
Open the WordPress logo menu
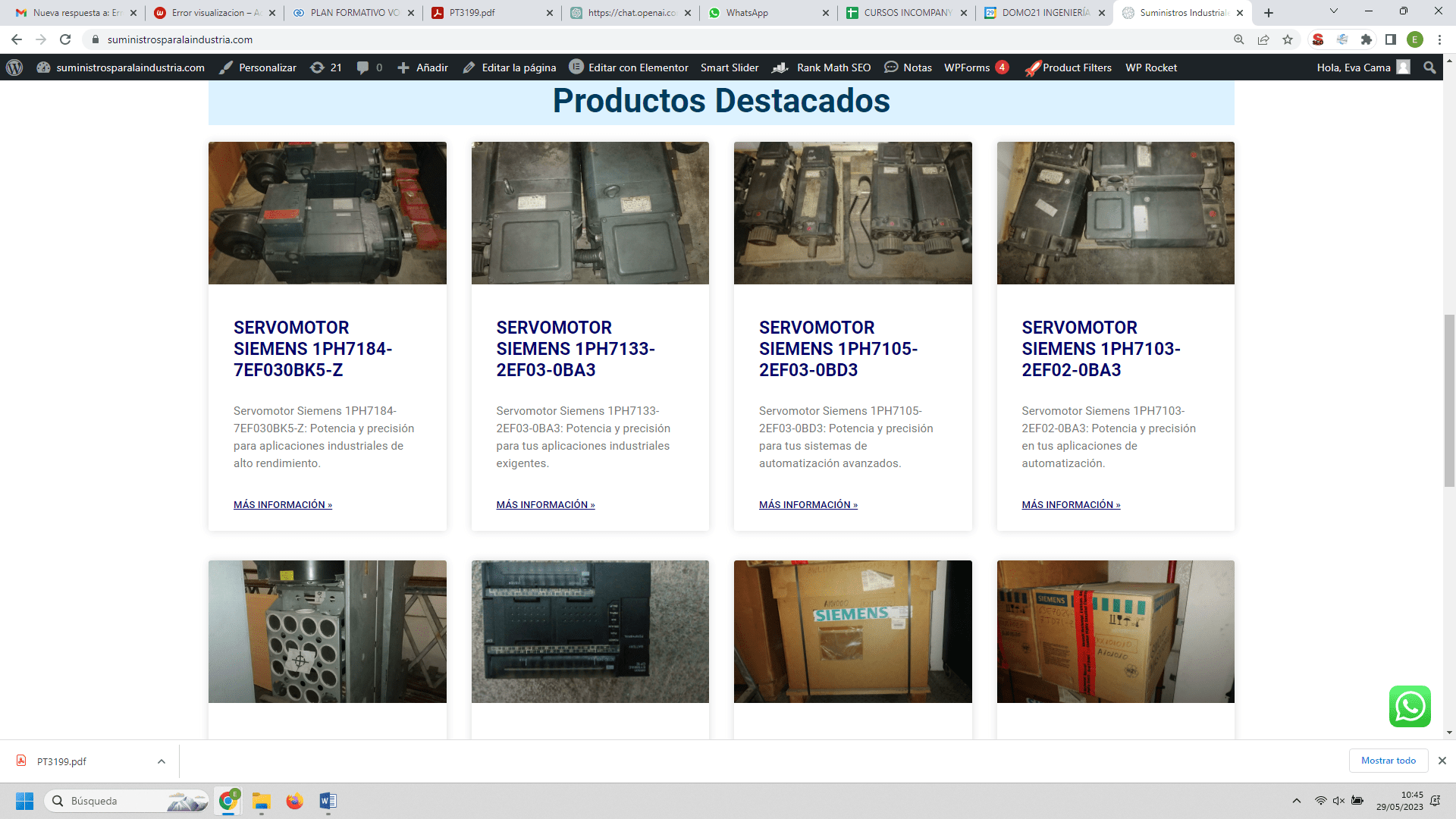14,67
